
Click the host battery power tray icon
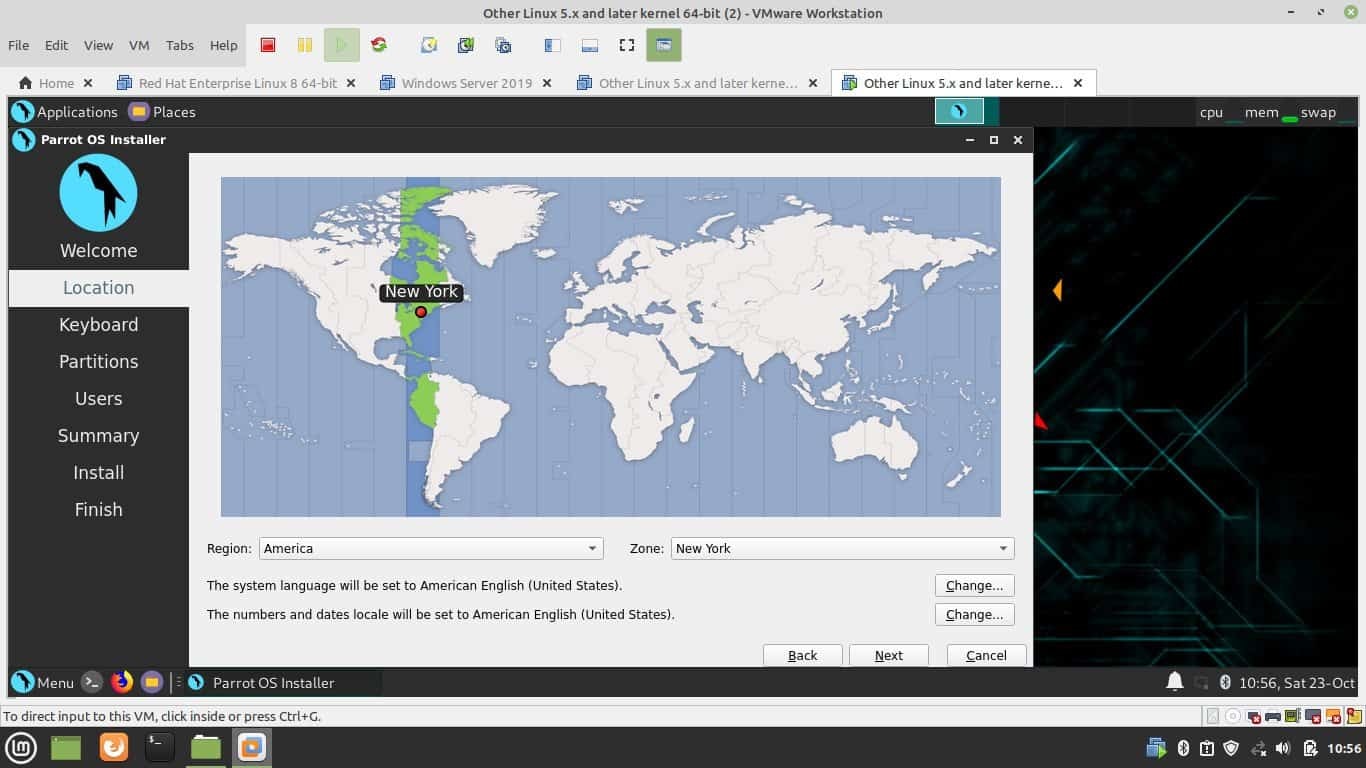(x=1310, y=748)
